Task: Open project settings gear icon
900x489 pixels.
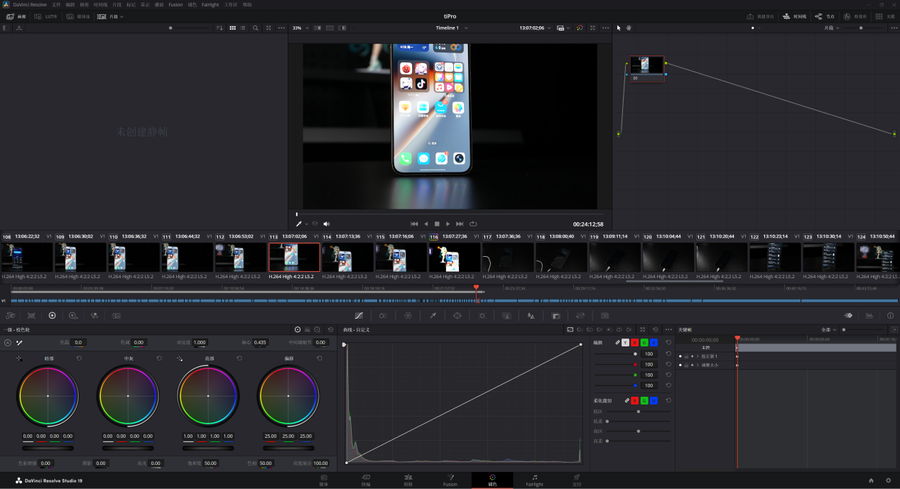Action: pyautogui.click(x=888, y=480)
